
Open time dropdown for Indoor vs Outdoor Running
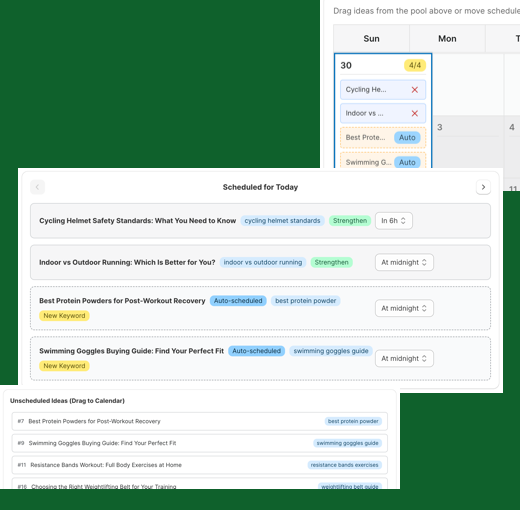pyautogui.click(x=404, y=262)
